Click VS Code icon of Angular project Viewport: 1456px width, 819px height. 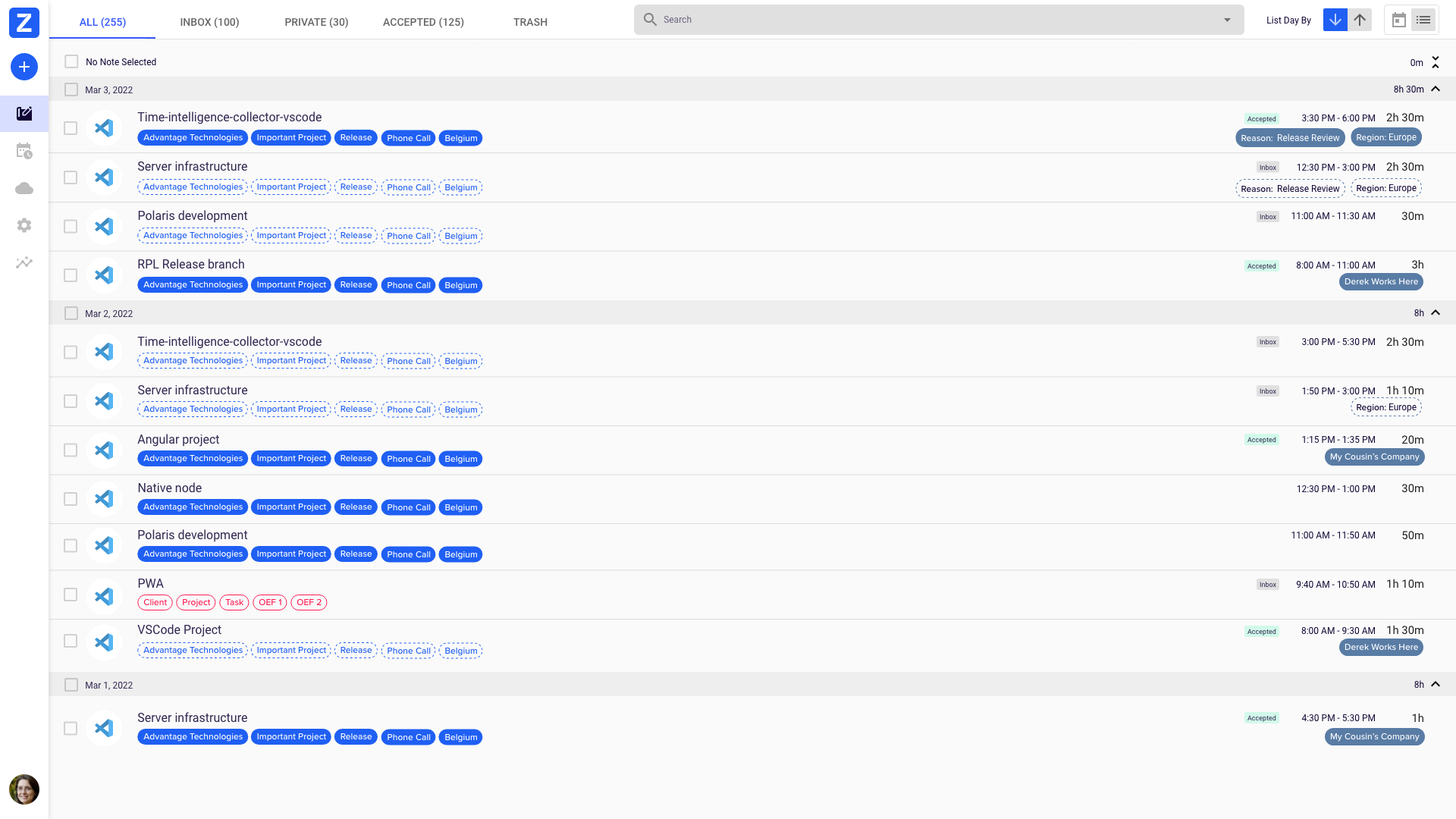(x=104, y=450)
